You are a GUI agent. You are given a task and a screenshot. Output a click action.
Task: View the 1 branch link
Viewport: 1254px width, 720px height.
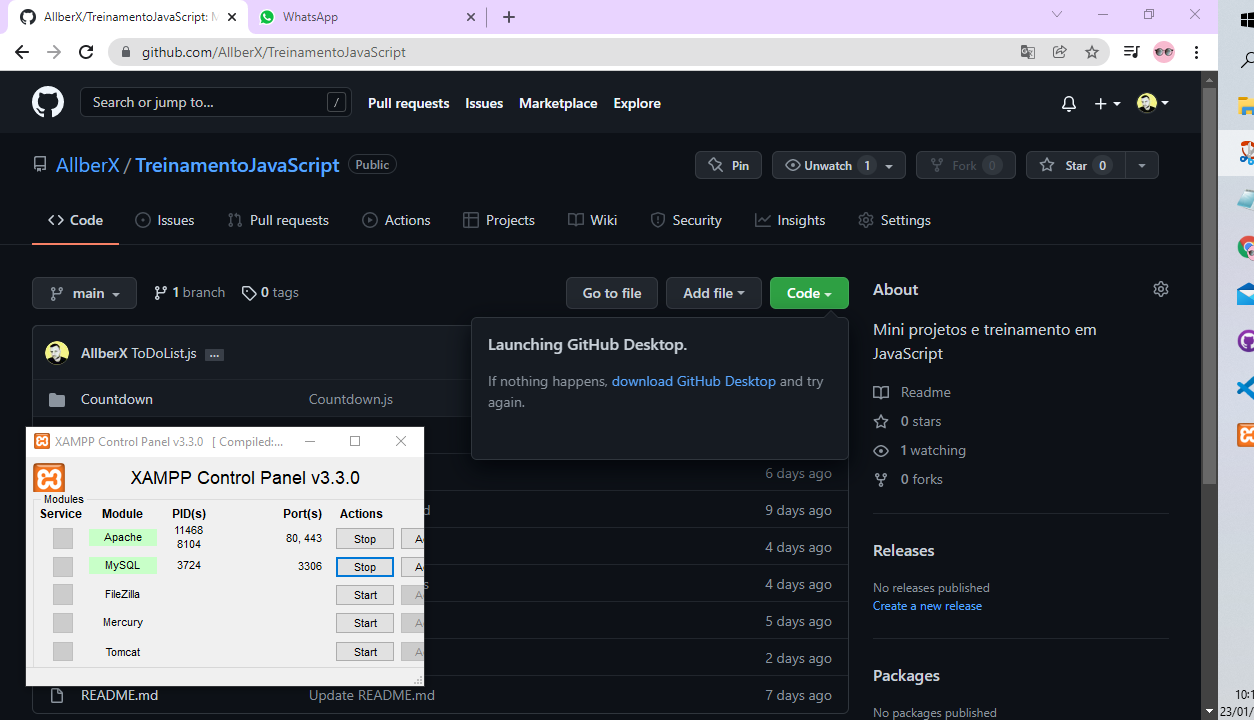pos(189,293)
